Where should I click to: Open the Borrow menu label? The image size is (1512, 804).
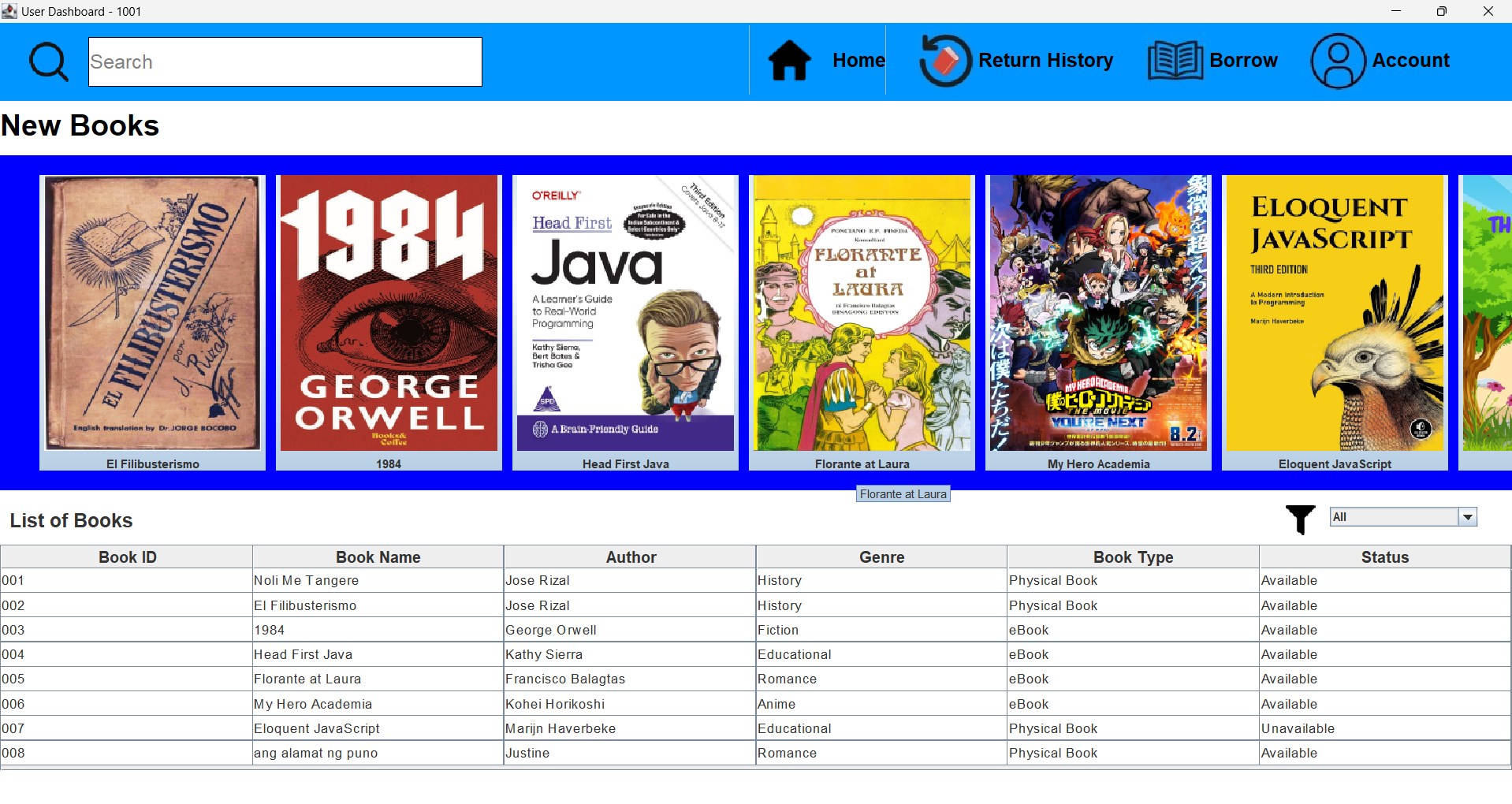pyautogui.click(x=1243, y=61)
